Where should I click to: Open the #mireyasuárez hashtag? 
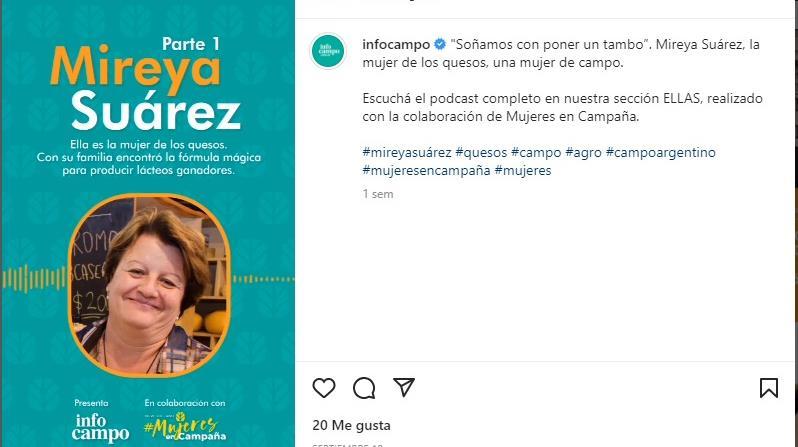tap(407, 152)
